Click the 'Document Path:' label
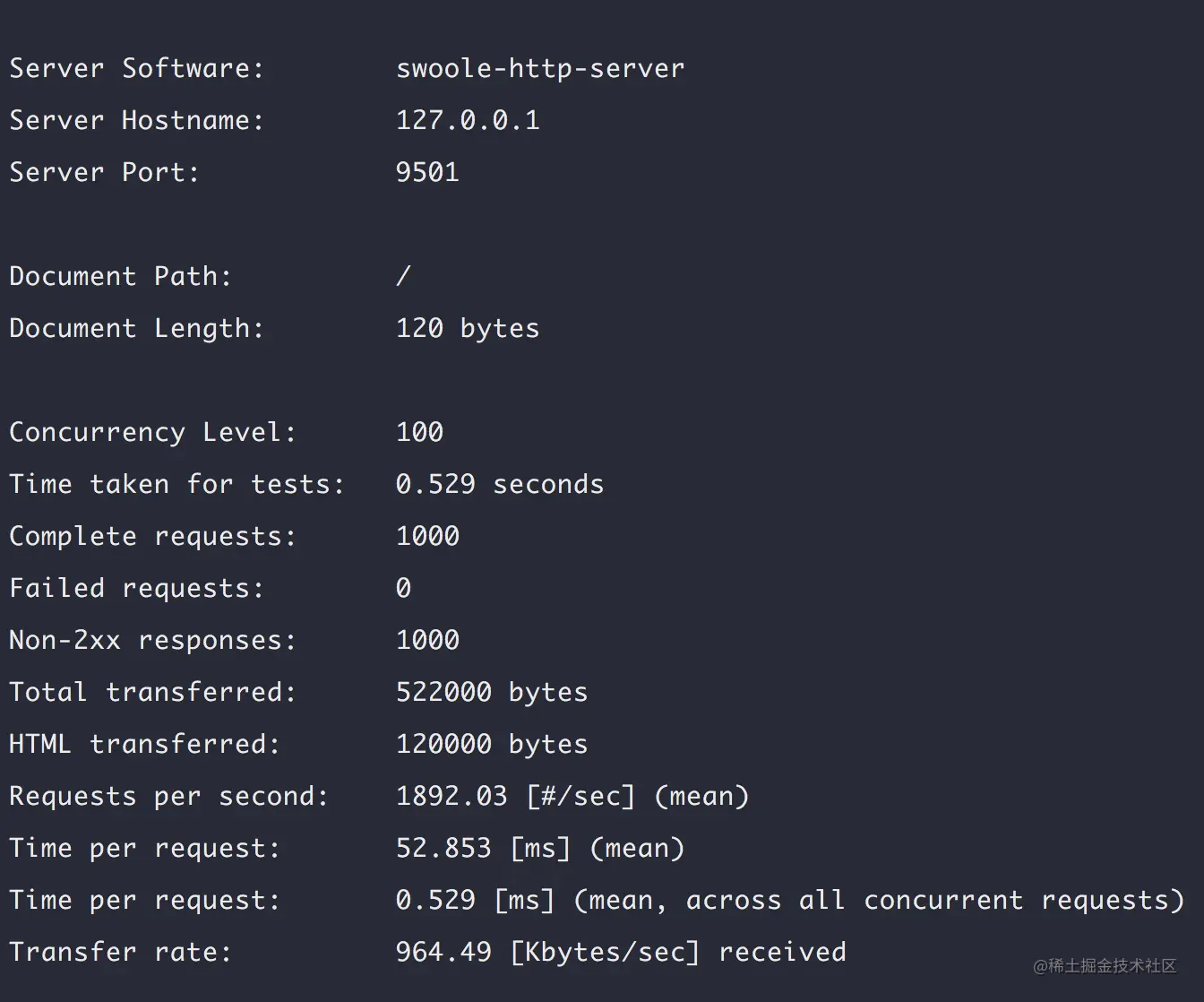This screenshot has height=1002, width=1204. pyautogui.click(x=121, y=276)
